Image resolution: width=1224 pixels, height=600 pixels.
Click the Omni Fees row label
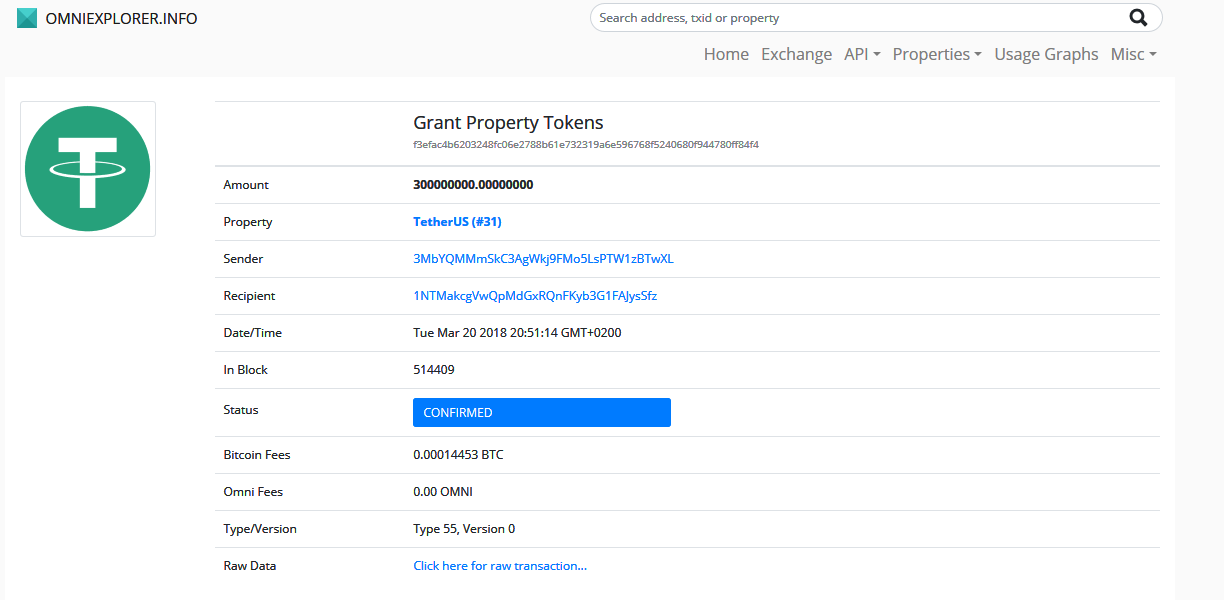pos(253,492)
